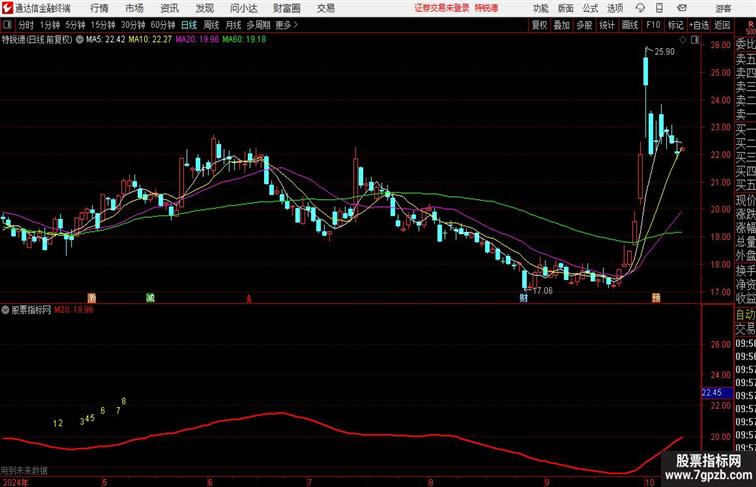Open the 行情 menu
The width and height of the screenshot is (756, 487).
(99, 8)
